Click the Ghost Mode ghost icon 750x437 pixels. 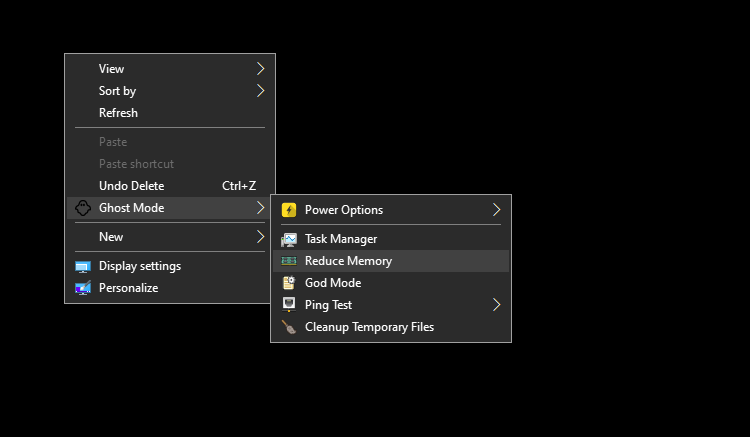click(83, 208)
